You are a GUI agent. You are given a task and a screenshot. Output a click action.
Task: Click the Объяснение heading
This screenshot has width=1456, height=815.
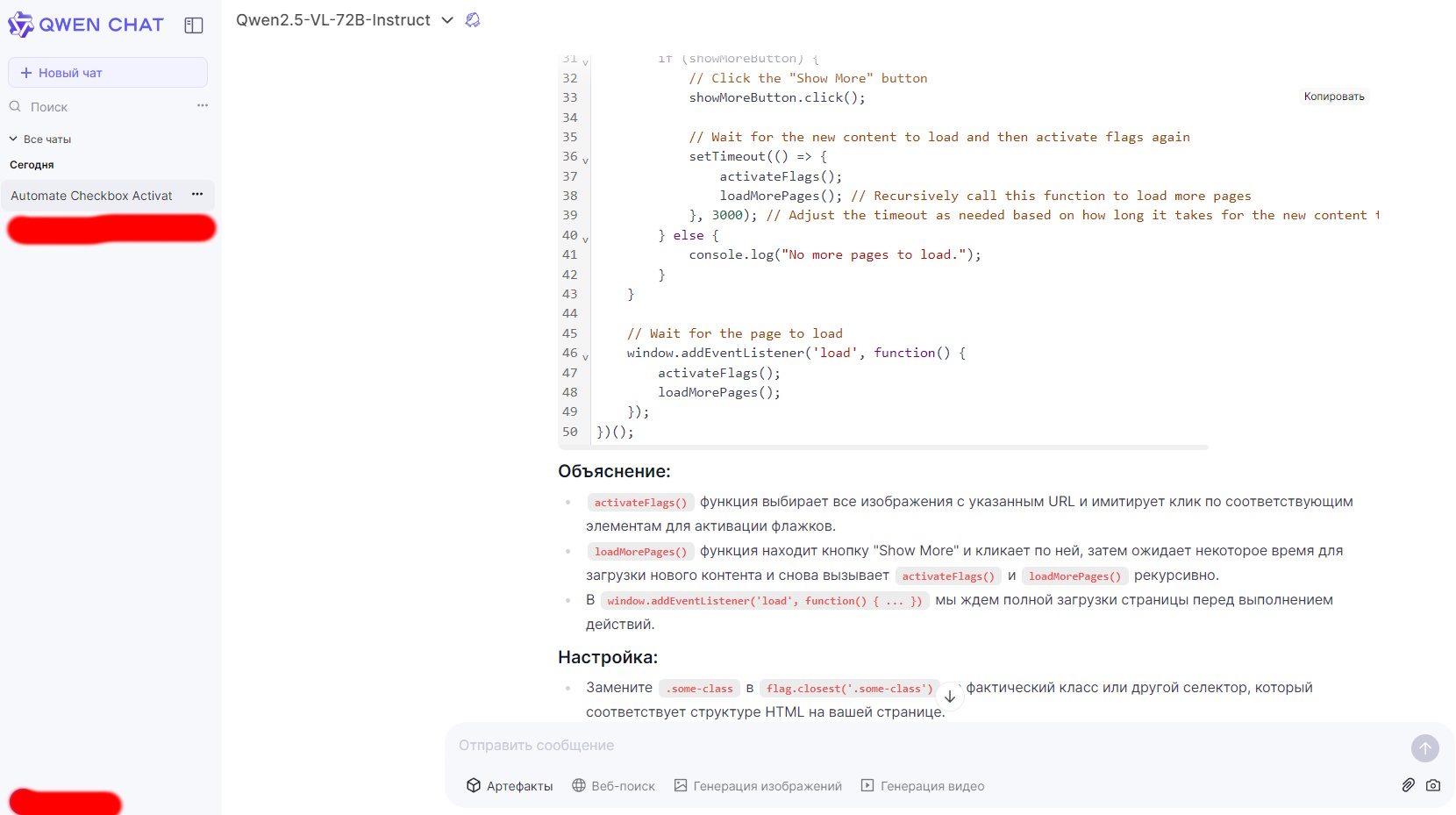pyautogui.click(x=614, y=471)
